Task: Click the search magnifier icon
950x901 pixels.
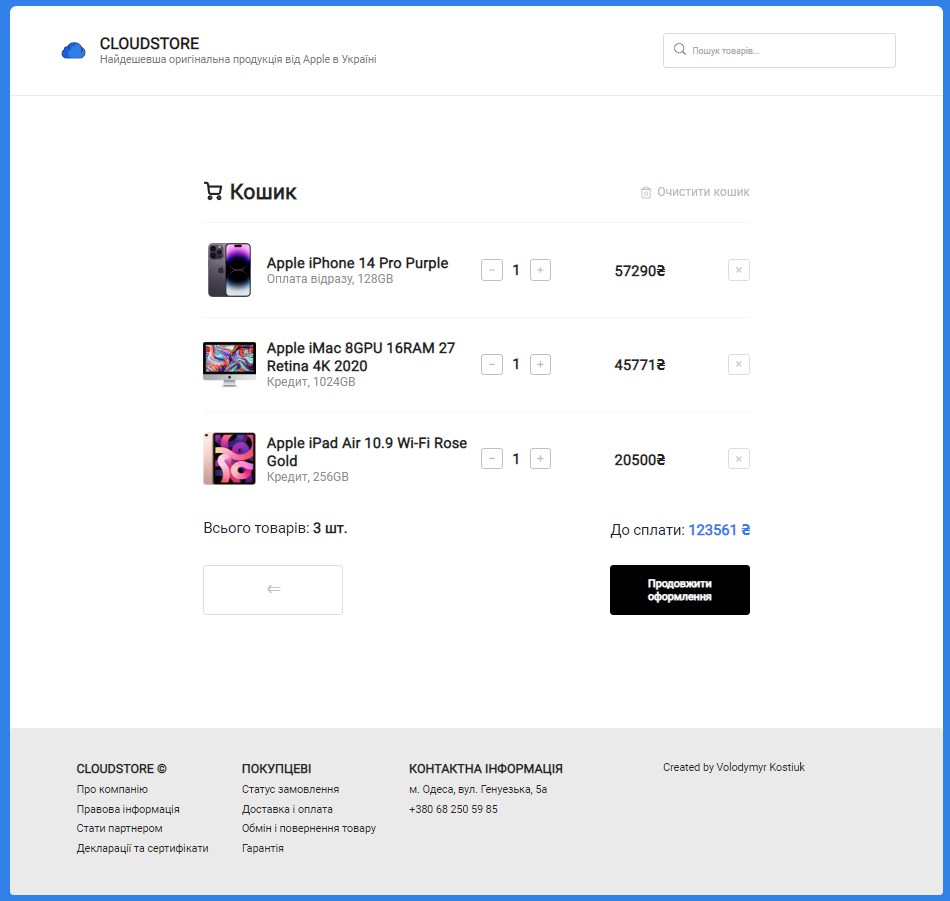Action: click(680, 49)
